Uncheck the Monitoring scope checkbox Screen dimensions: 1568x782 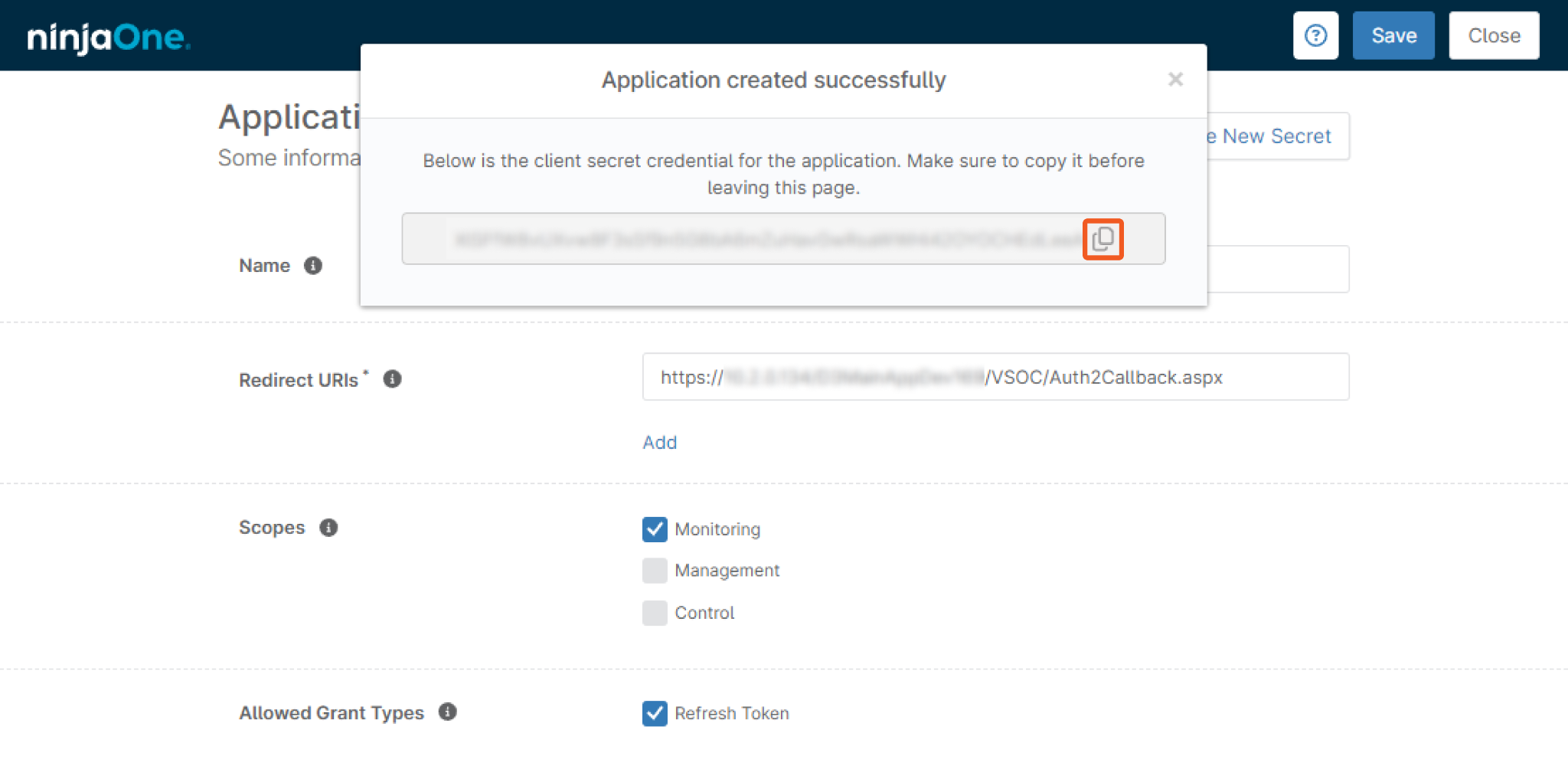[655, 529]
